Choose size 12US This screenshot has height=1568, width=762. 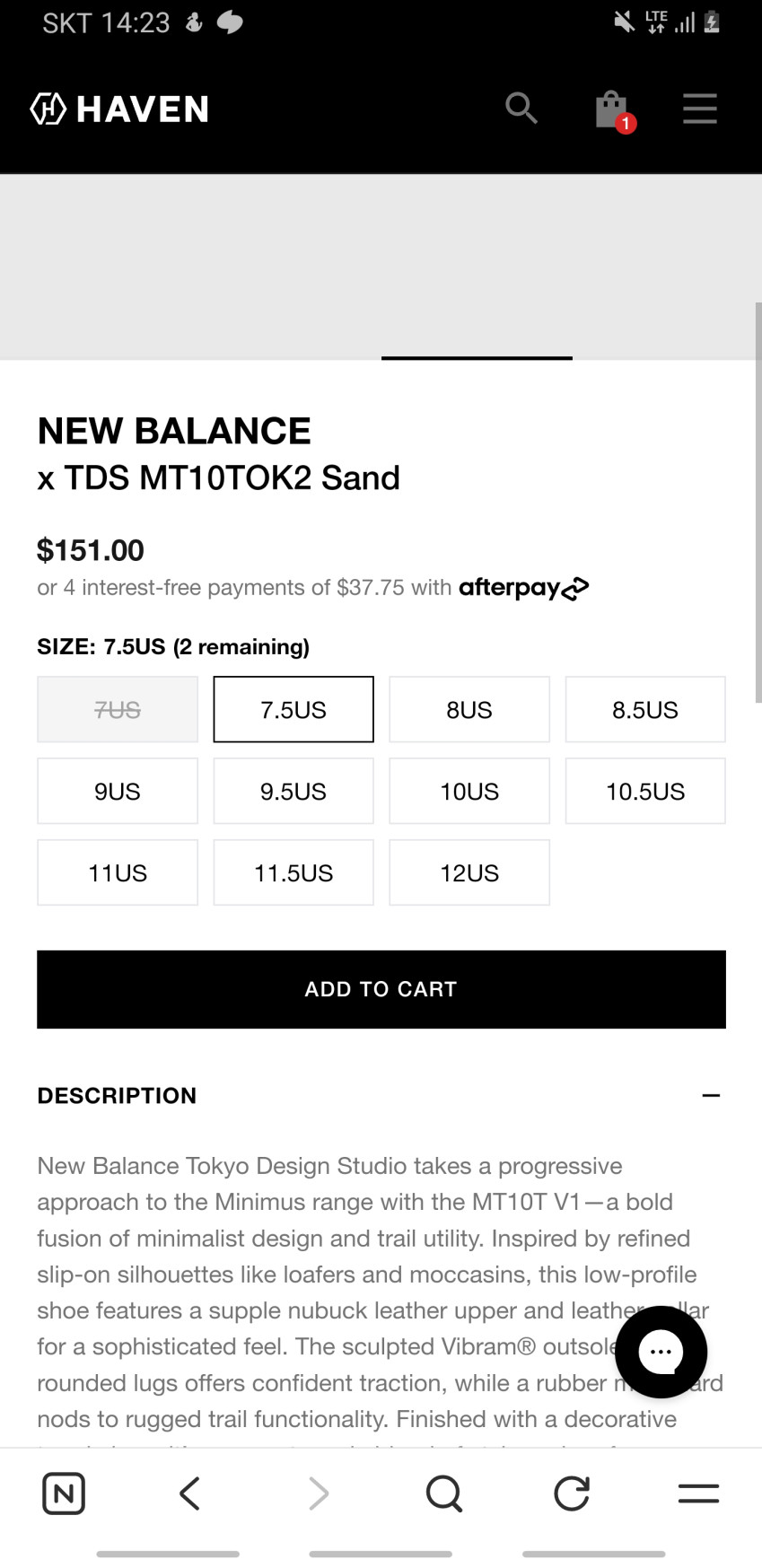[x=469, y=873]
